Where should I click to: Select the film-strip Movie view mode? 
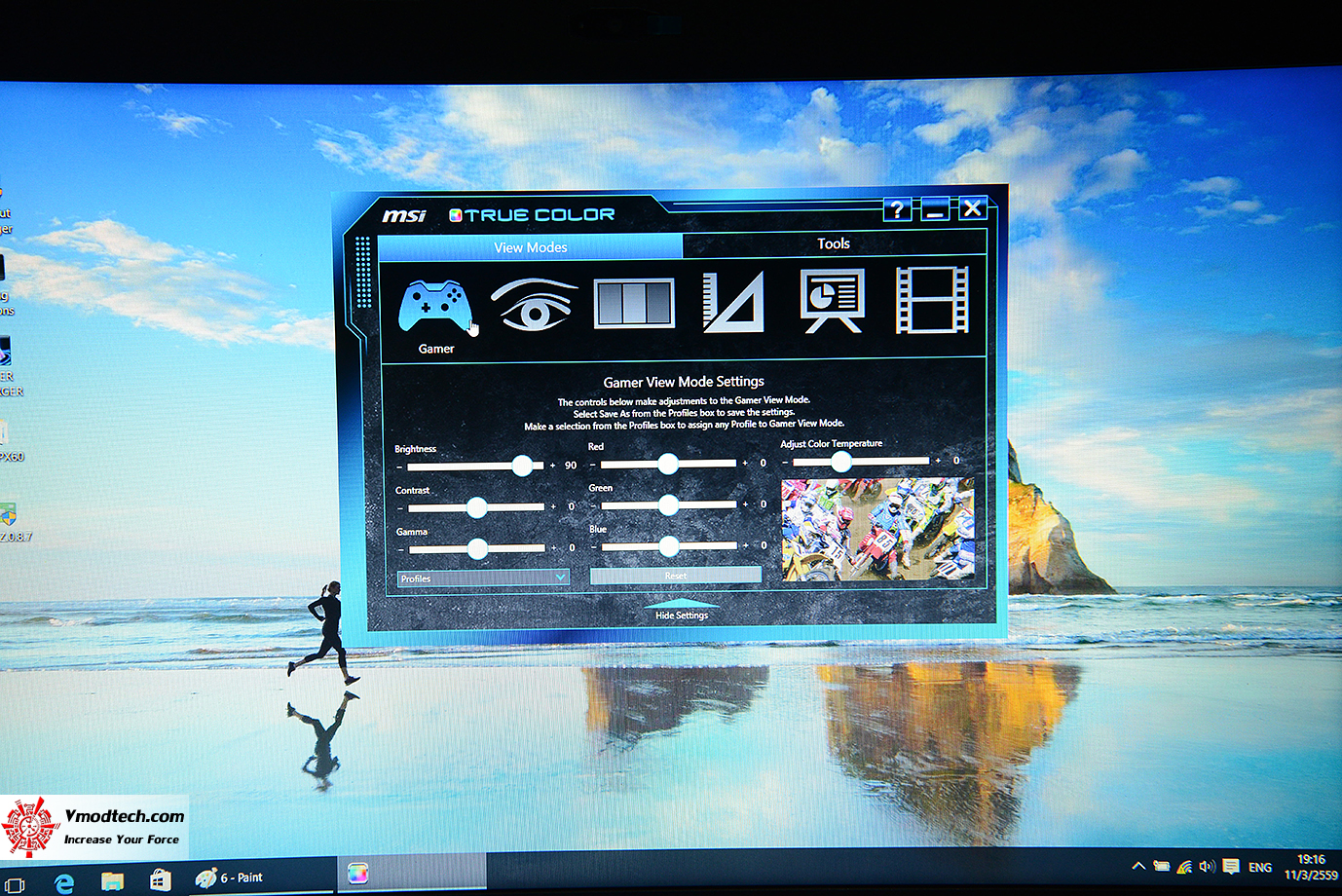coord(932,300)
